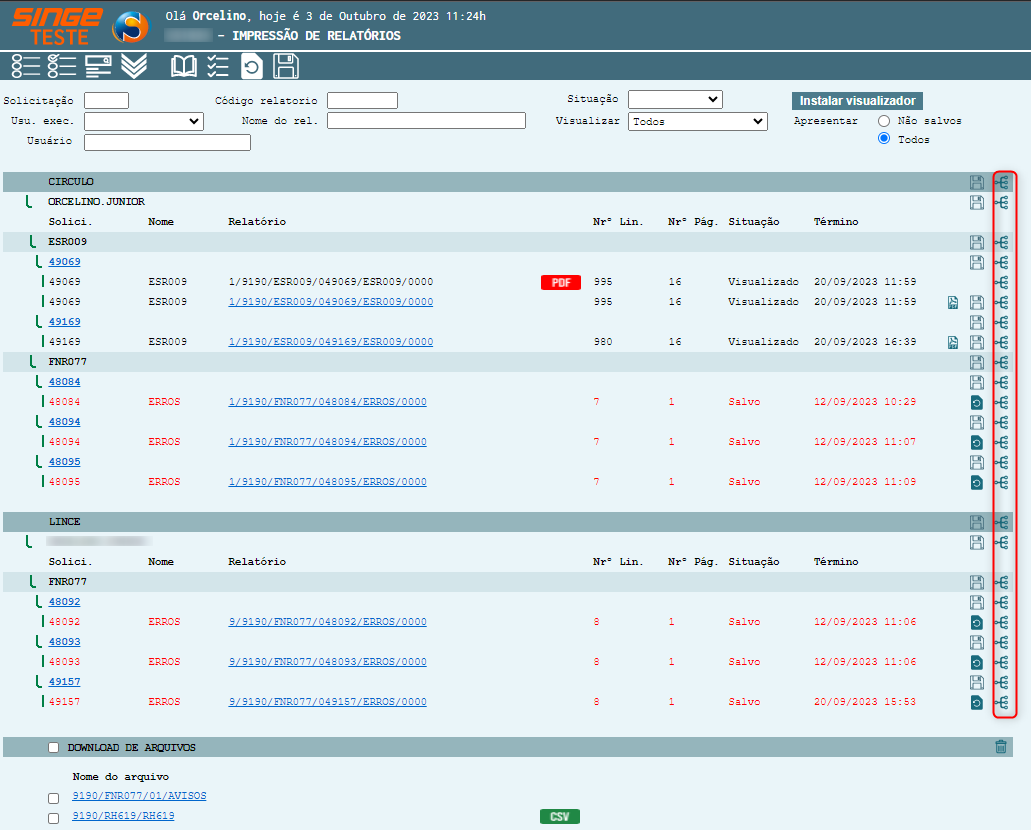Click tree icon in ESR009 group row
This screenshot has height=830, width=1031.
pos(1001,242)
